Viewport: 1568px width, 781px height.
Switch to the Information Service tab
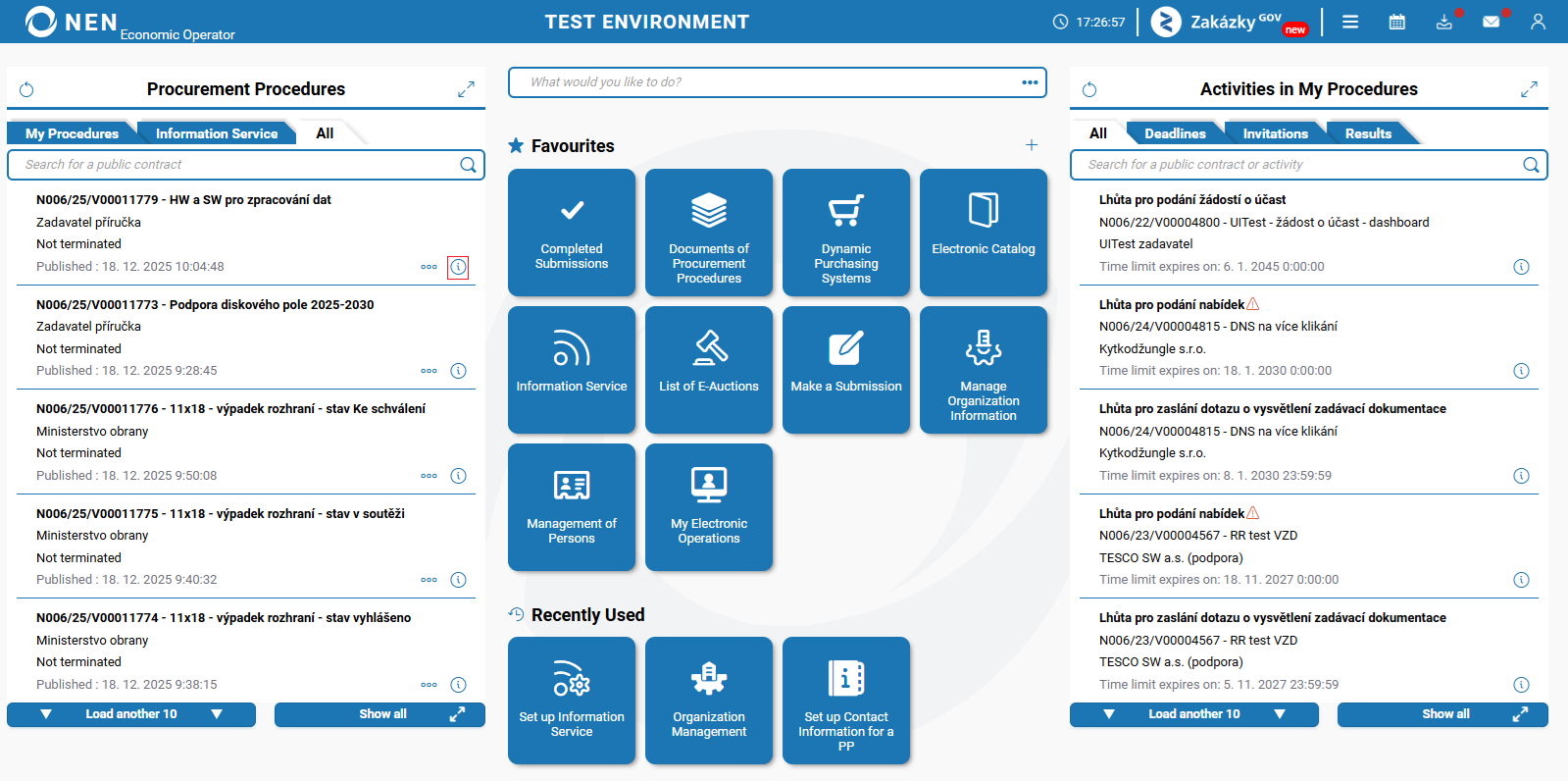pos(217,133)
